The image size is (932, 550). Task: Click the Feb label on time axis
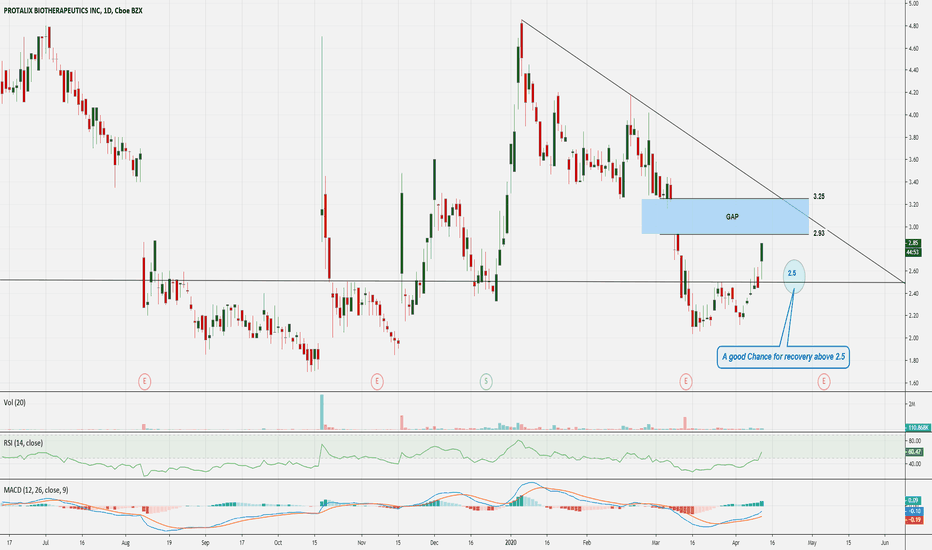coord(587,543)
